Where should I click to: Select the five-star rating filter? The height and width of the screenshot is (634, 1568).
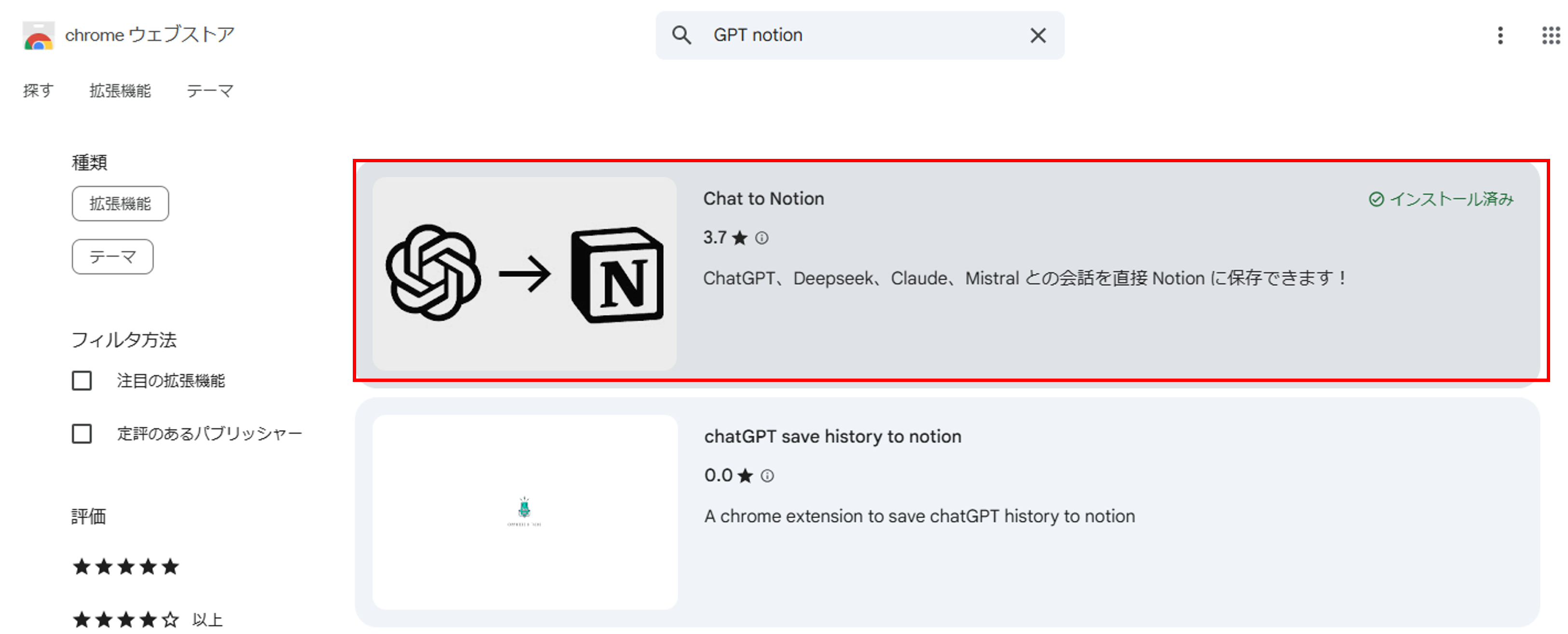click(x=125, y=566)
